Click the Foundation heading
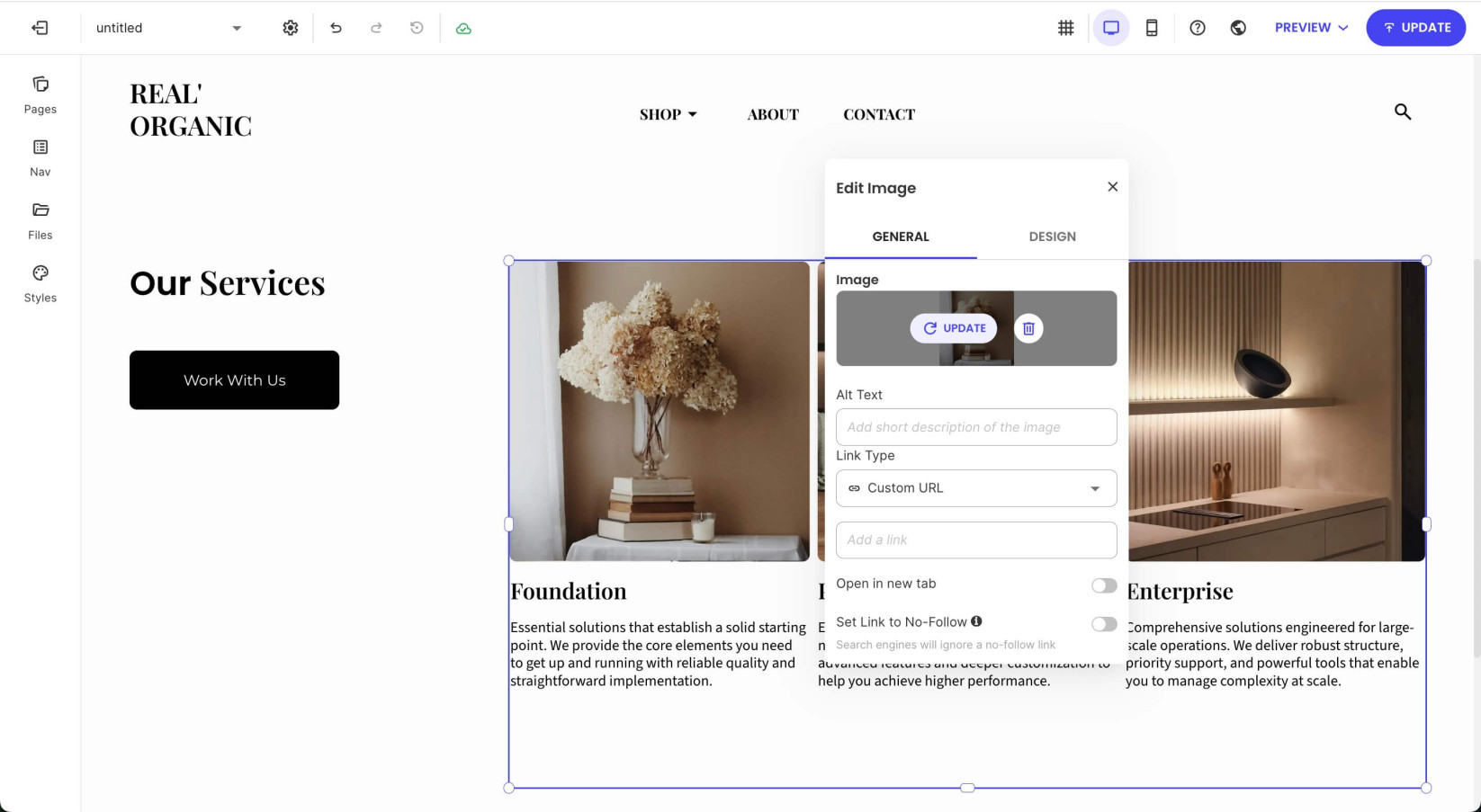Image resolution: width=1481 pixels, height=812 pixels. pyautogui.click(x=569, y=591)
